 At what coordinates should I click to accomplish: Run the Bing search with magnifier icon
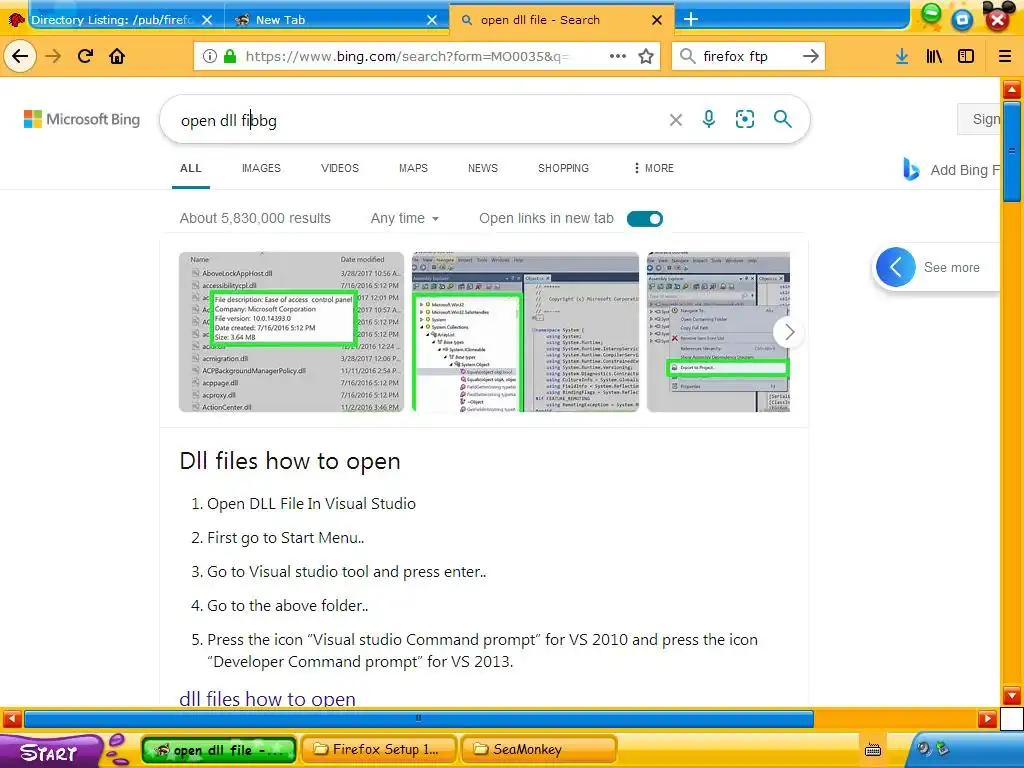782,119
